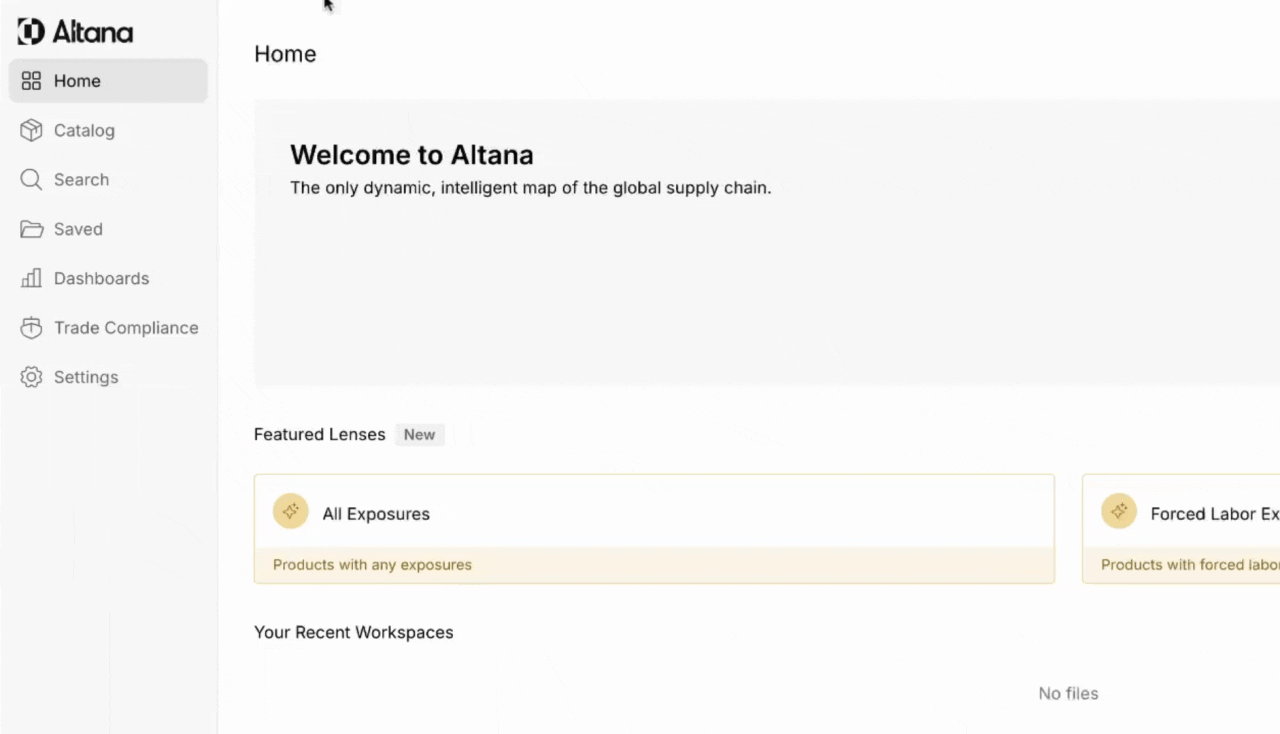
Task: Click the 'Products with any exposures' description
Action: [372, 565]
